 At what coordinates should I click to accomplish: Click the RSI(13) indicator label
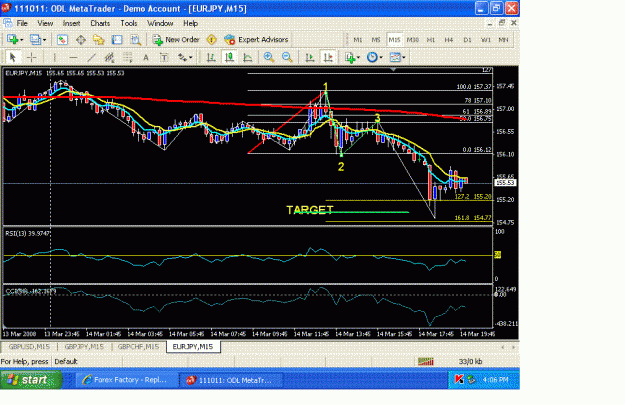pos(28,234)
